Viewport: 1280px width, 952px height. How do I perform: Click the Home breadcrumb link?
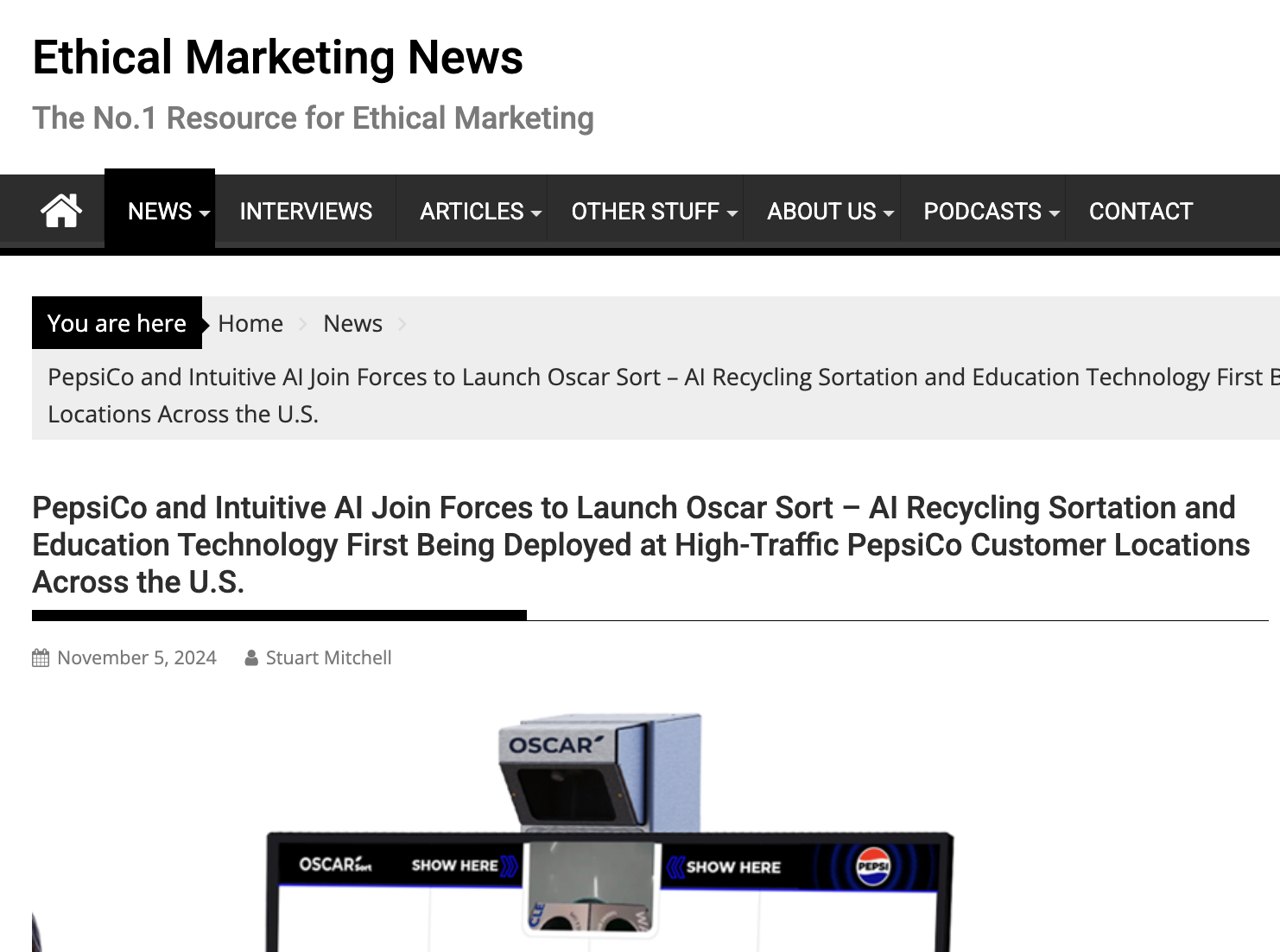[x=250, y=323]
